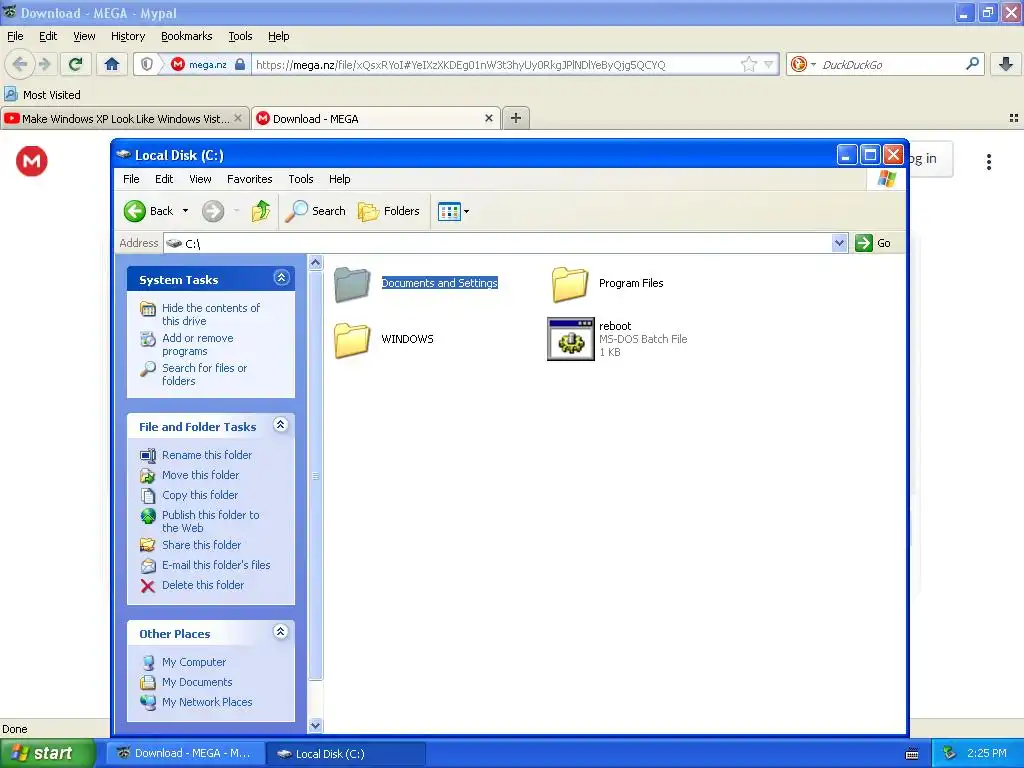
Task: Click the green Go arrow button
Action: pos(864,243)
